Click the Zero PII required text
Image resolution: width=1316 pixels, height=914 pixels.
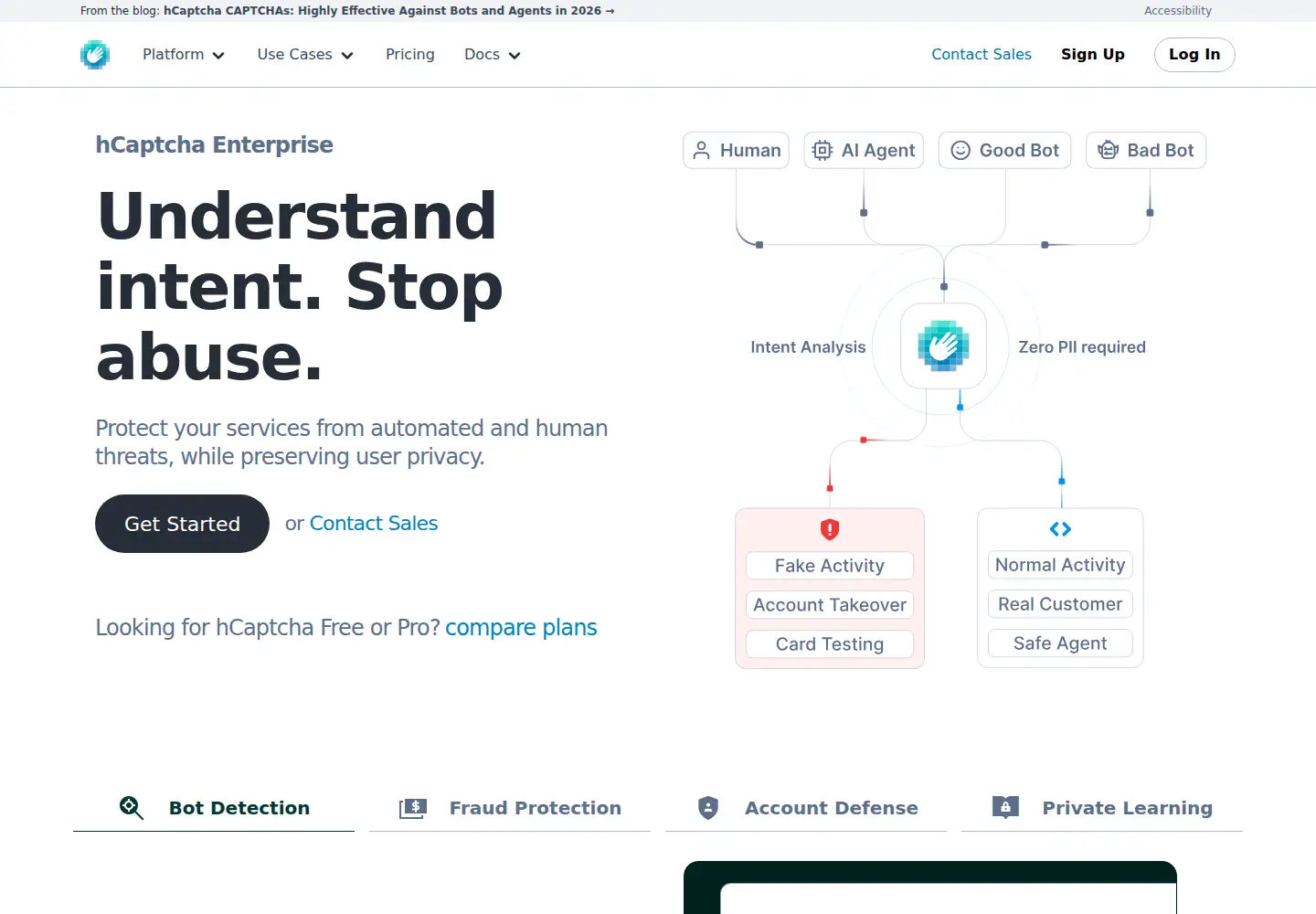(x=1082, y=347)
